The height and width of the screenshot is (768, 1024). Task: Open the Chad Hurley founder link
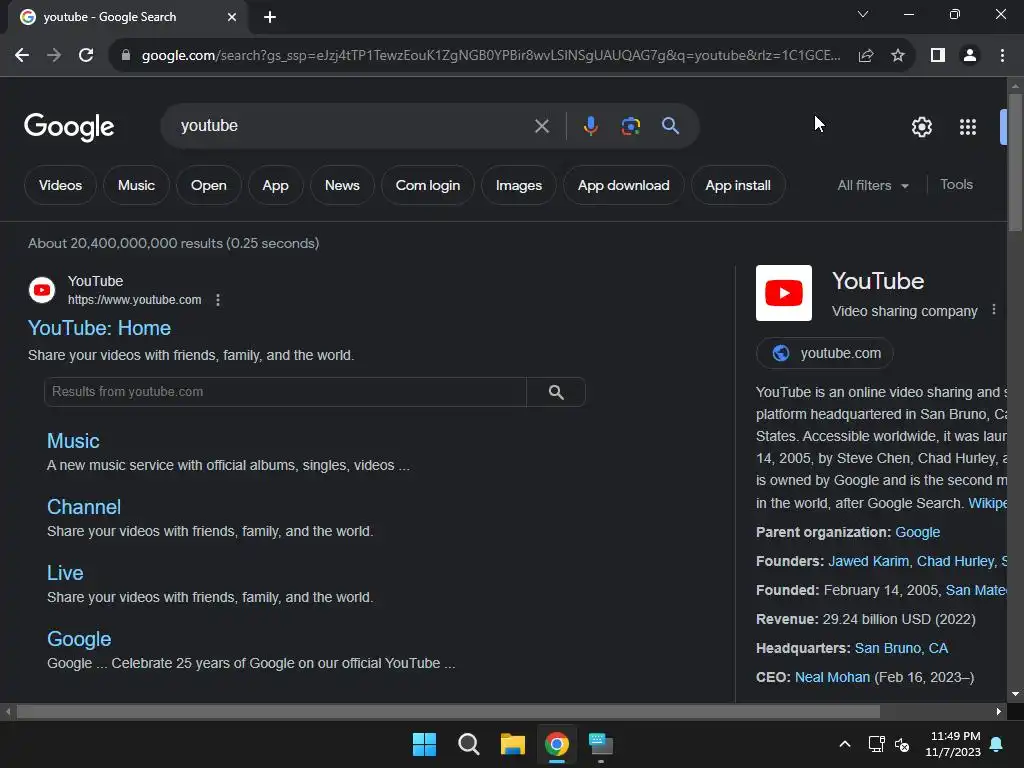point(955,561)
